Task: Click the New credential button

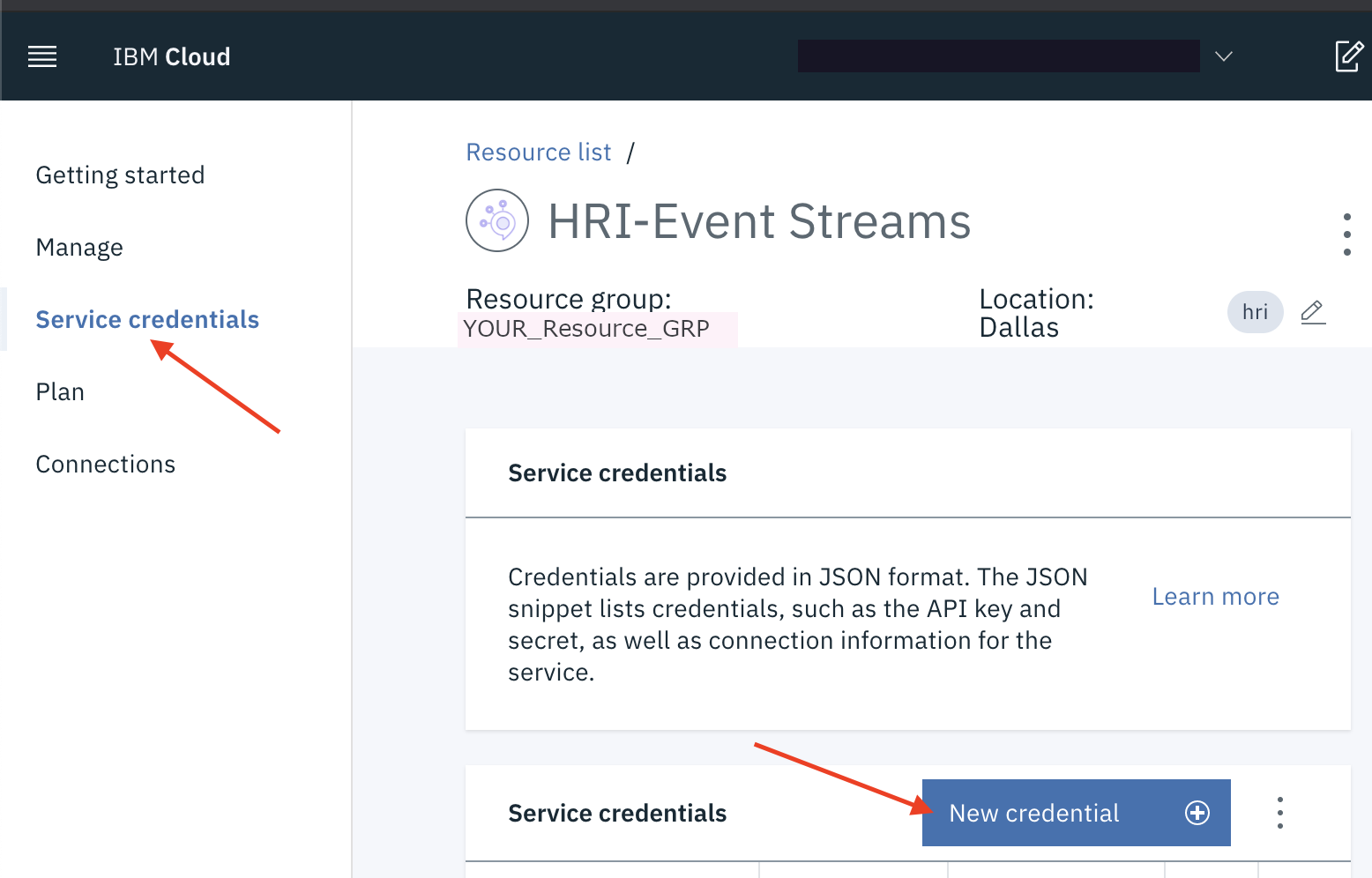Action: point(1076,813)
